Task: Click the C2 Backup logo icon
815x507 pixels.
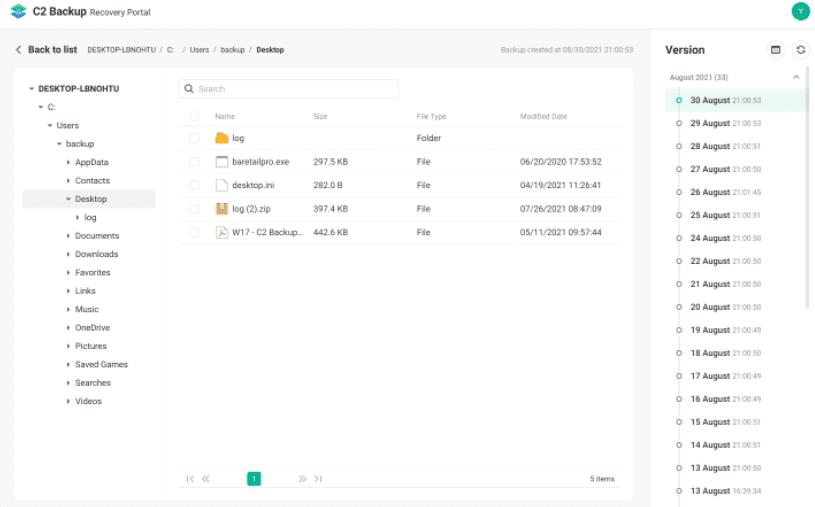Action: coord(18,12)
